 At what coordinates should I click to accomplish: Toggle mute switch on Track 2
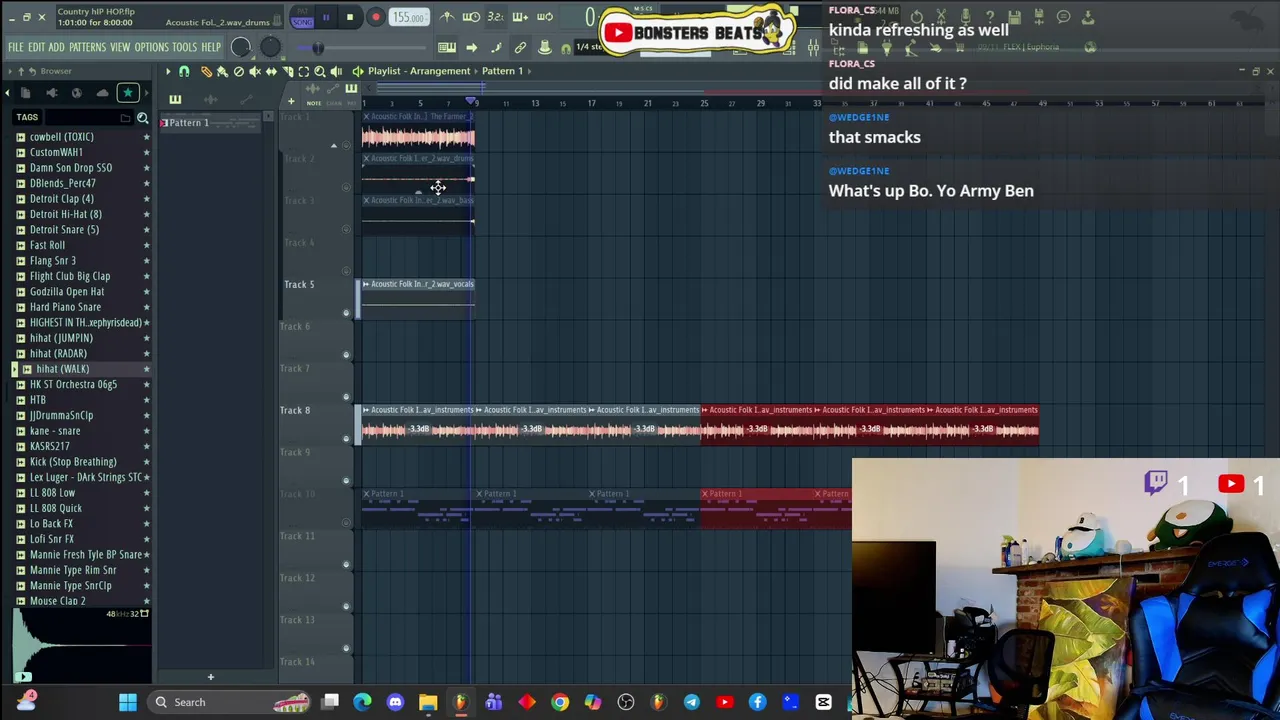pos(346,187)
